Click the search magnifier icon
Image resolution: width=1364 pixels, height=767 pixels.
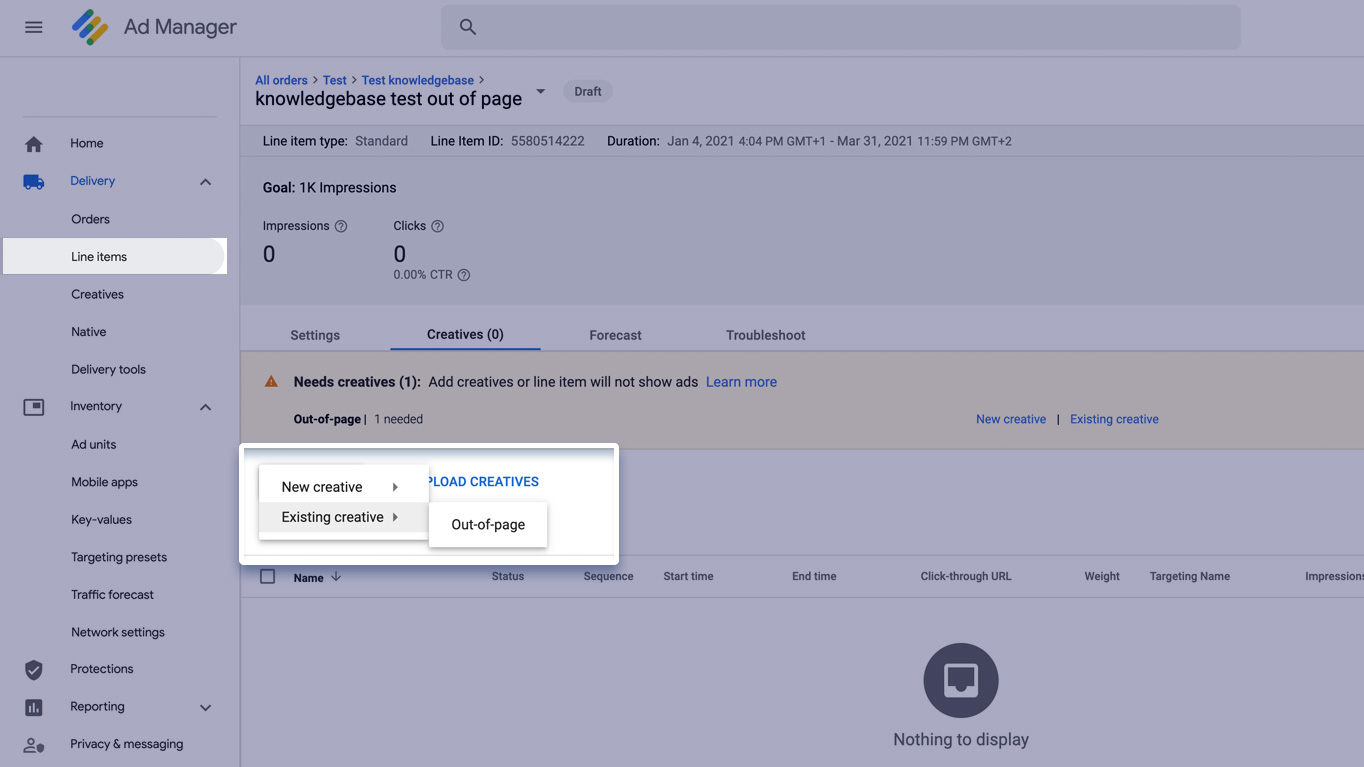click(468, 27)
